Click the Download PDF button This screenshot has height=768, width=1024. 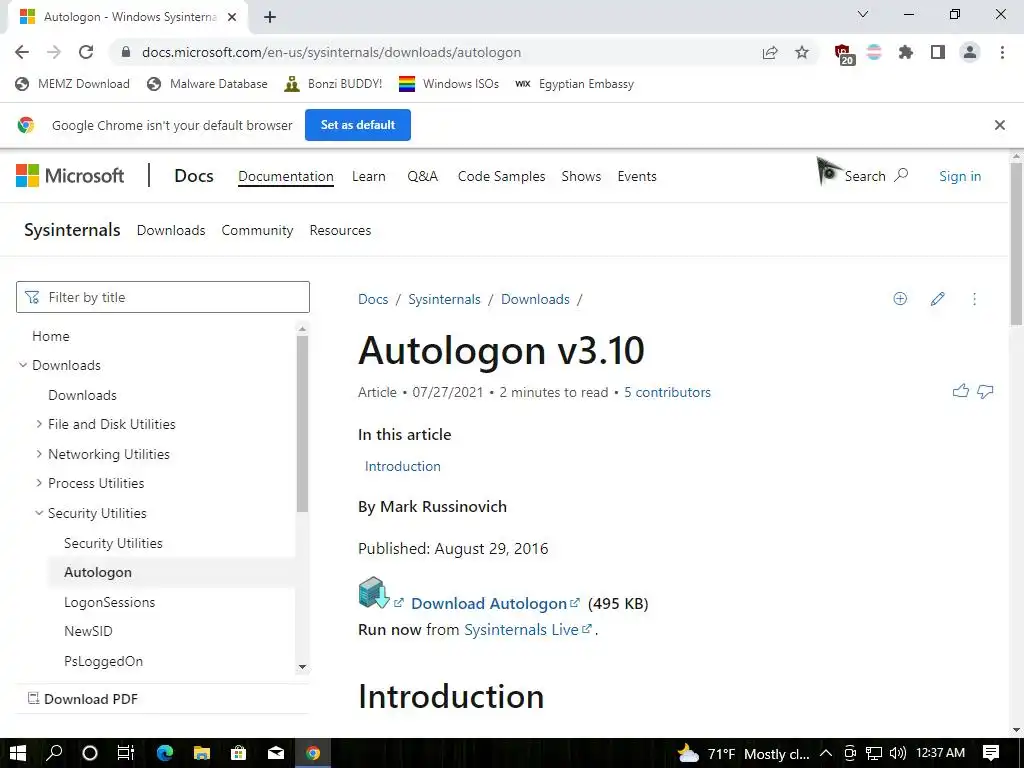pos(83,699)
